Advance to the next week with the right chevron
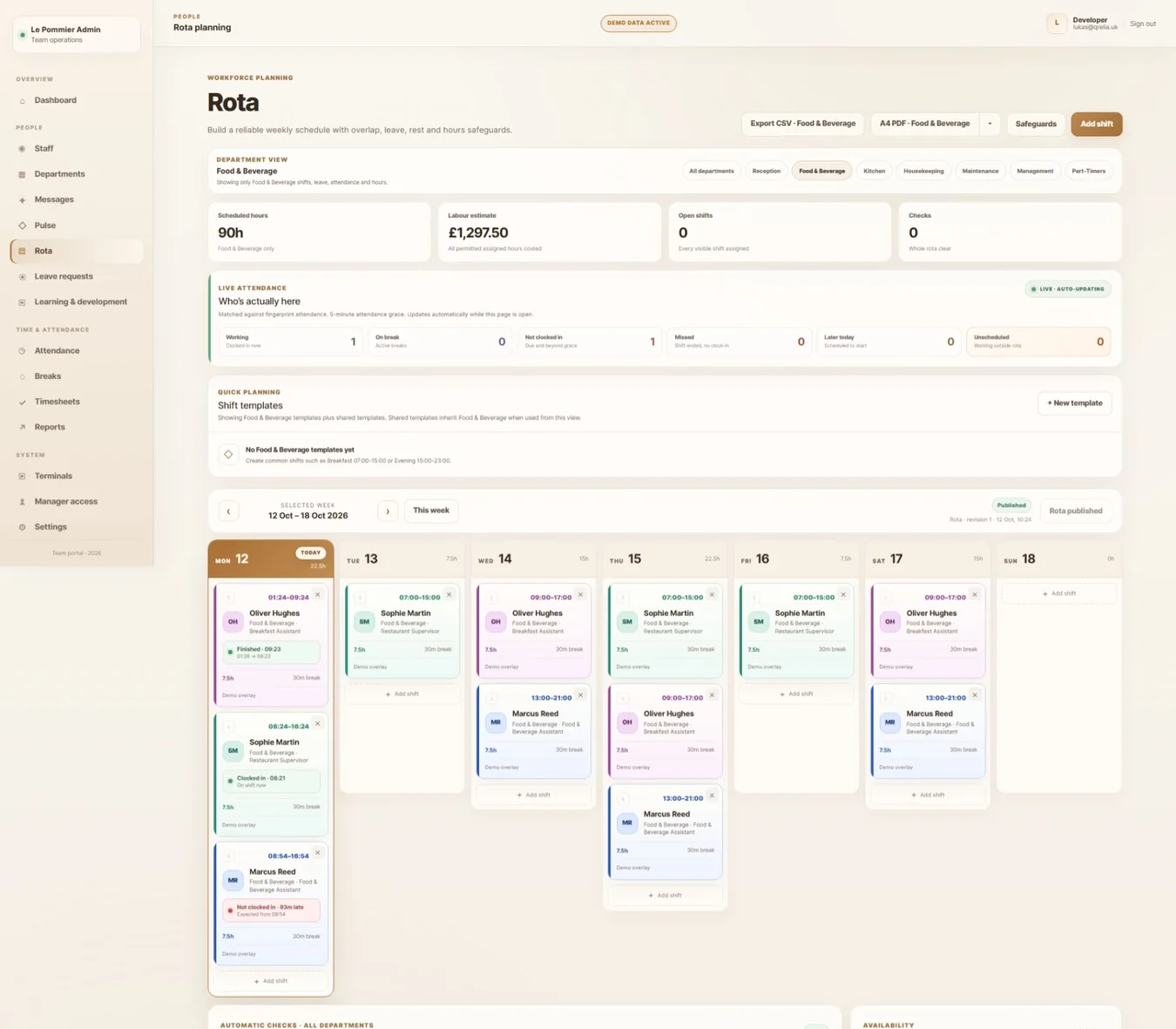 (x=388, y=511)
